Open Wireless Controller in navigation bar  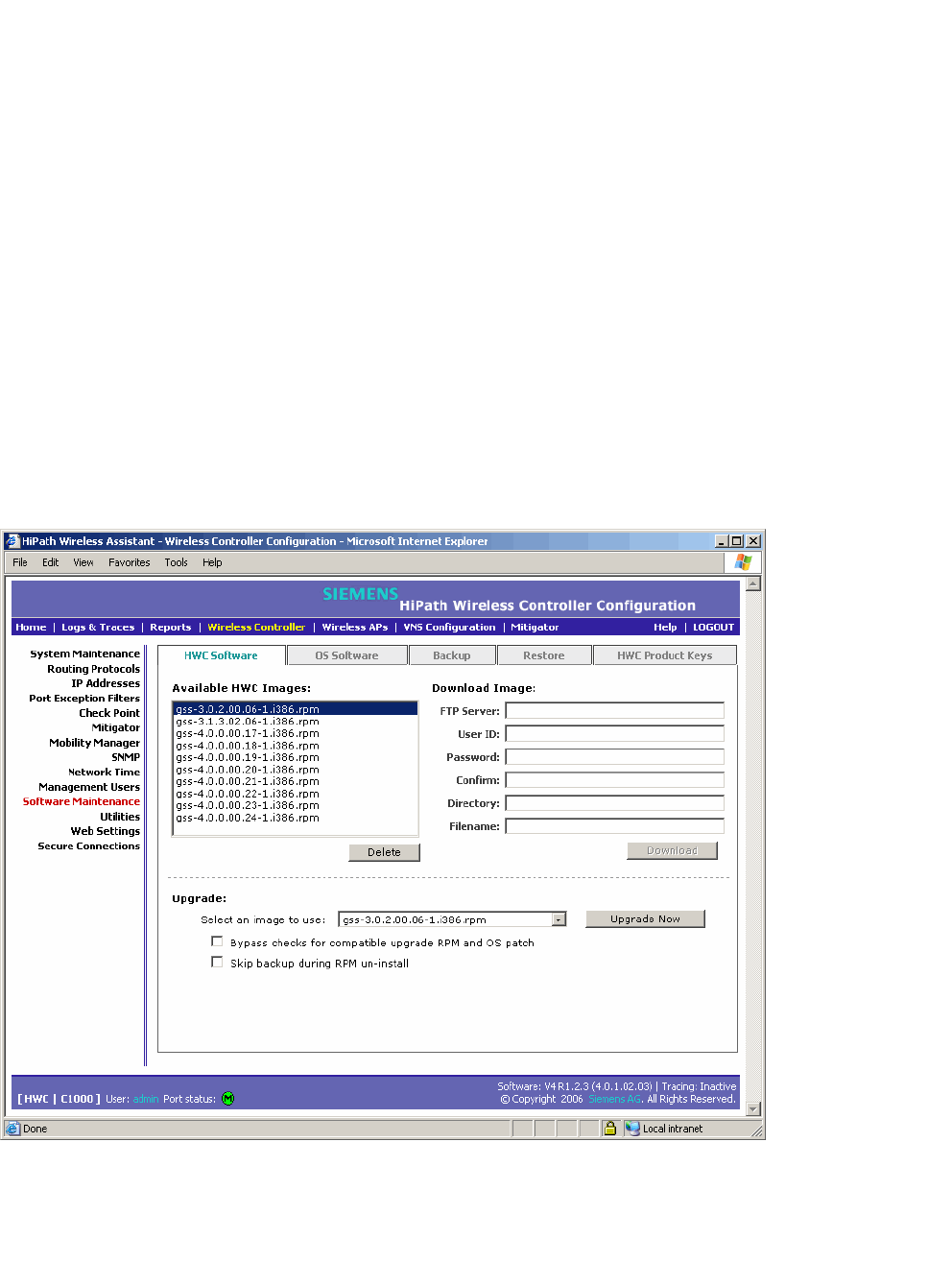256,627
